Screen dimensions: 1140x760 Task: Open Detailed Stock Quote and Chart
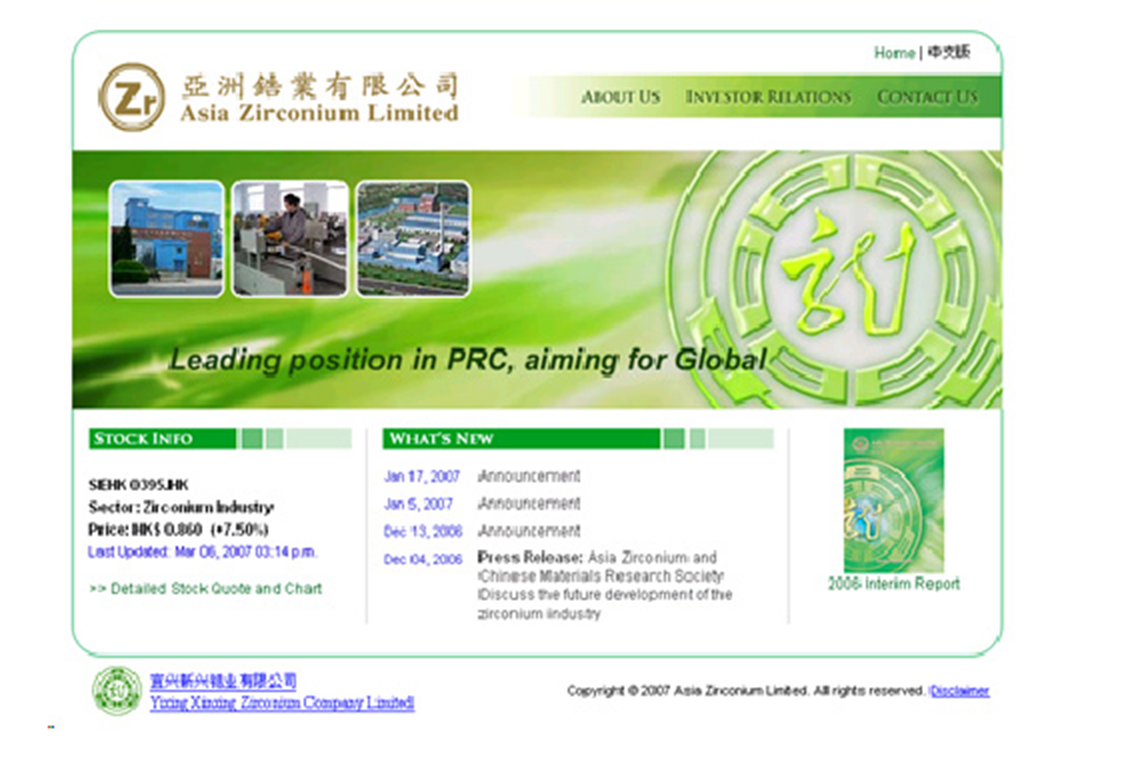pyautogui.click(x=206, y=588)
